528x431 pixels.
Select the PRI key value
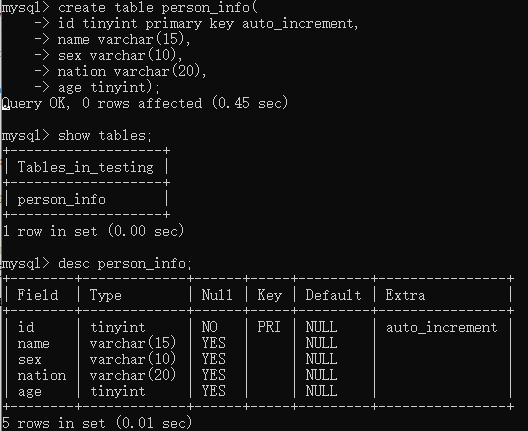pos(269,327)
